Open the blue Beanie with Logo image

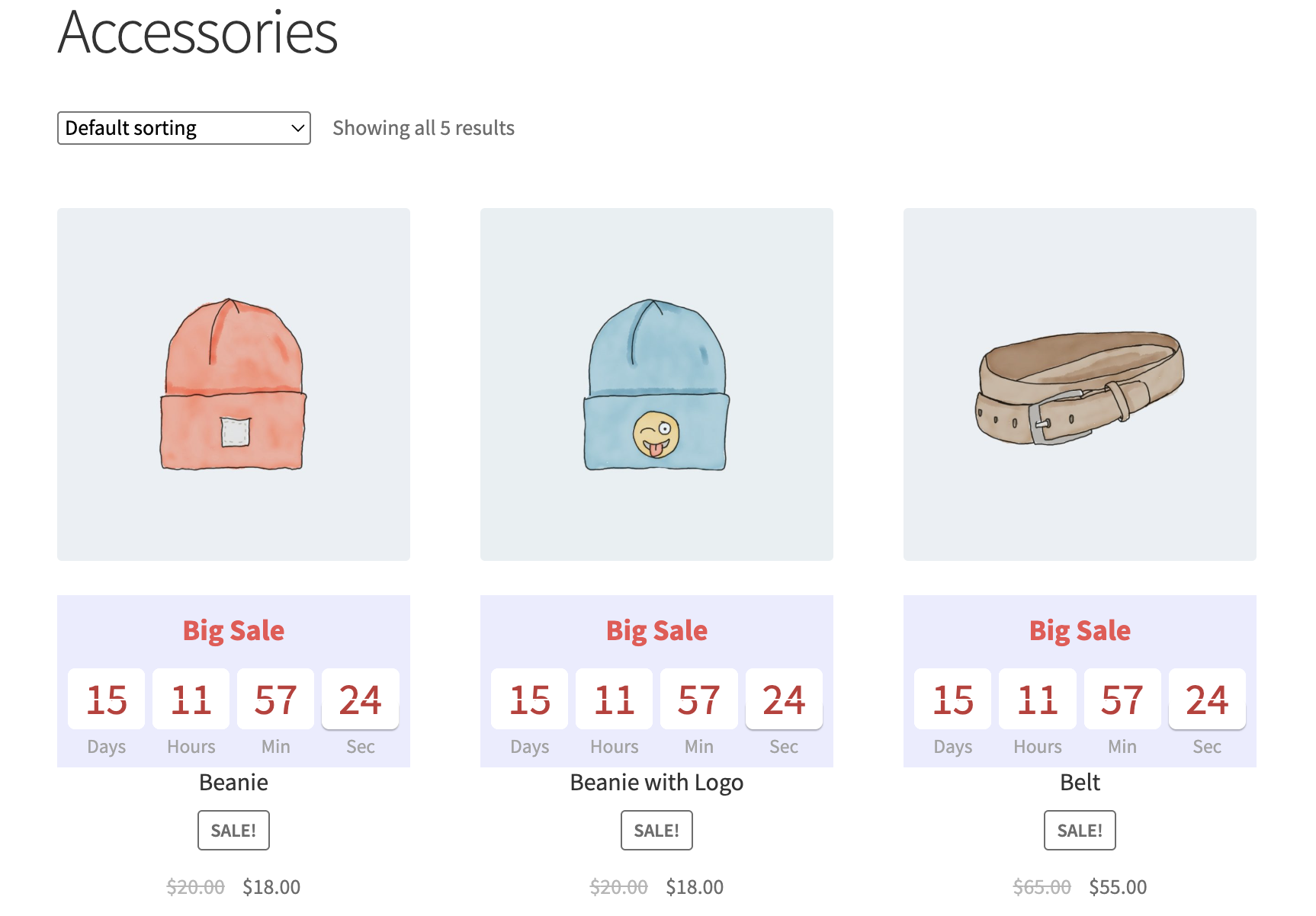(x=656, y=384)
